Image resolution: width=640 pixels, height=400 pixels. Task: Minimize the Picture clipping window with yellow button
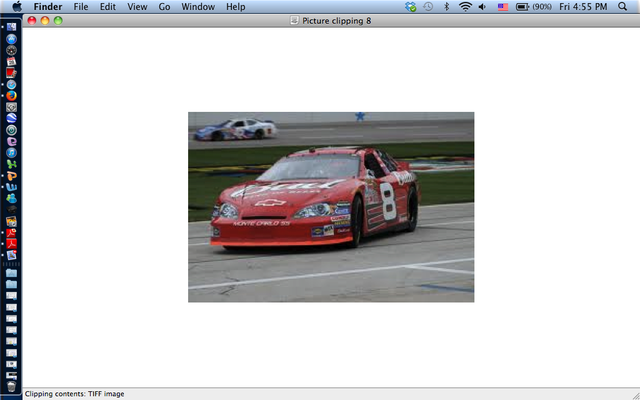coord(45,20)
